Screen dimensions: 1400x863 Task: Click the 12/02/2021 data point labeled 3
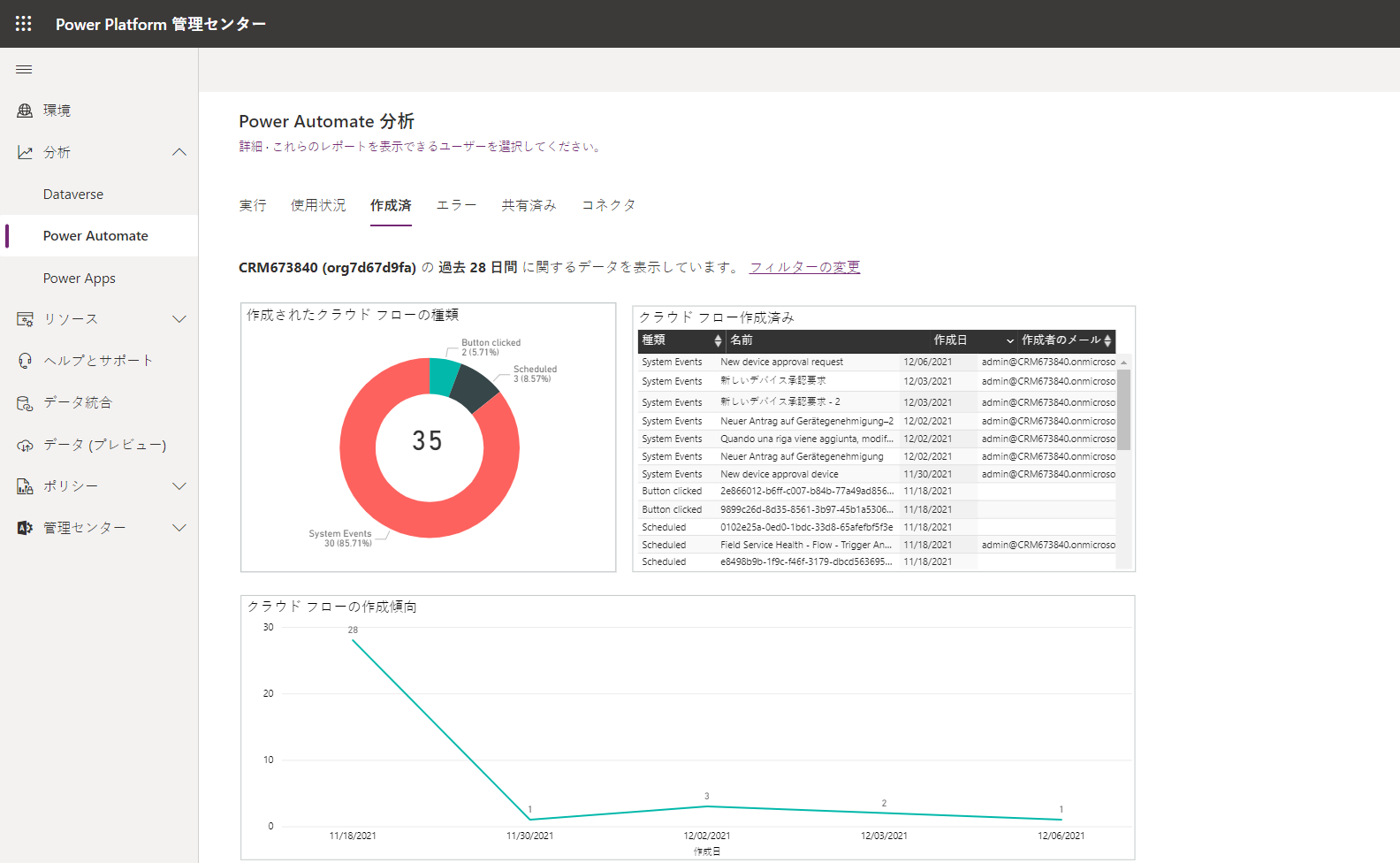tap(707, 806)
